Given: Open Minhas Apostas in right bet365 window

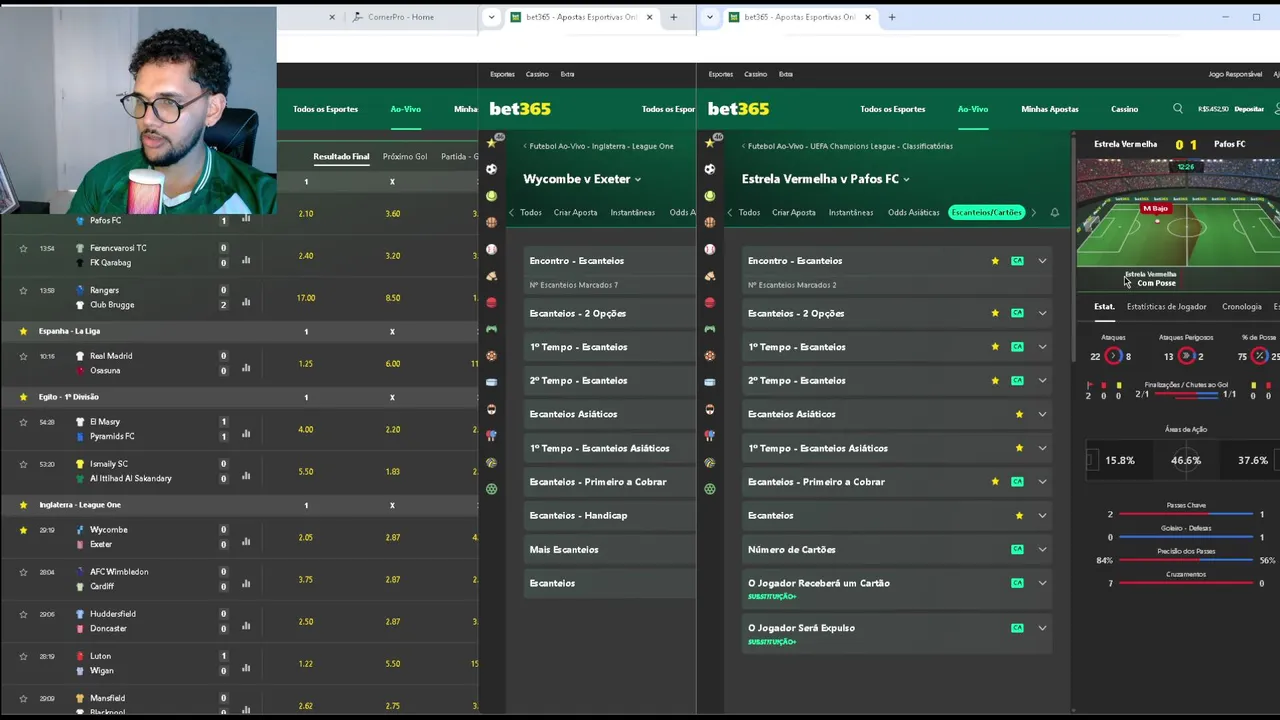Looking at the screenshot, I should [1049, 109].
